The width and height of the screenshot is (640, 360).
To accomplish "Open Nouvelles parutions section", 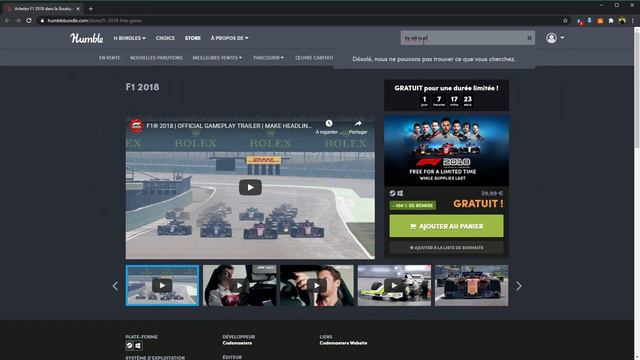I will (156, 58).
